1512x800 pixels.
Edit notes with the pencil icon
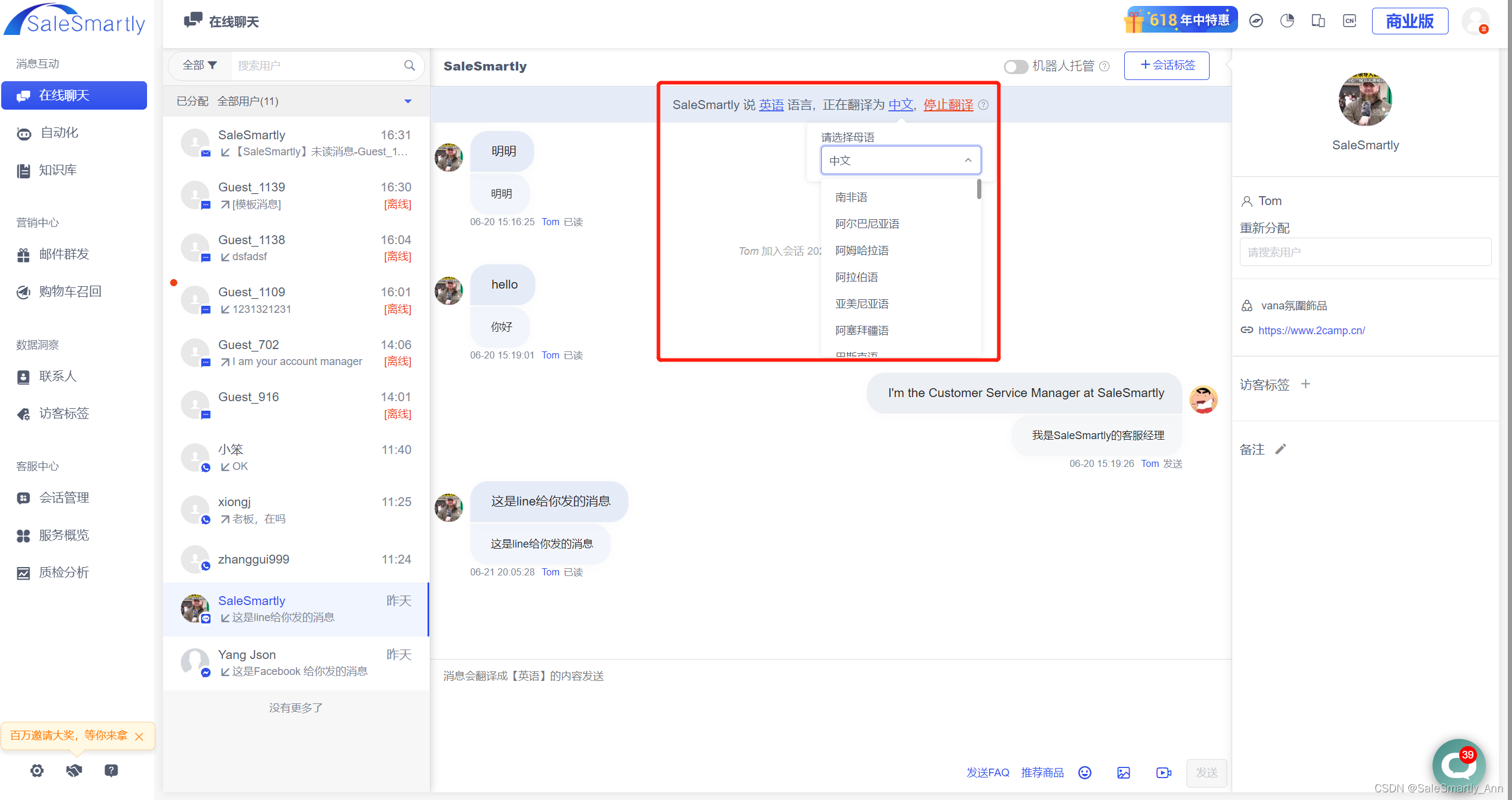tap(1281, 449)
